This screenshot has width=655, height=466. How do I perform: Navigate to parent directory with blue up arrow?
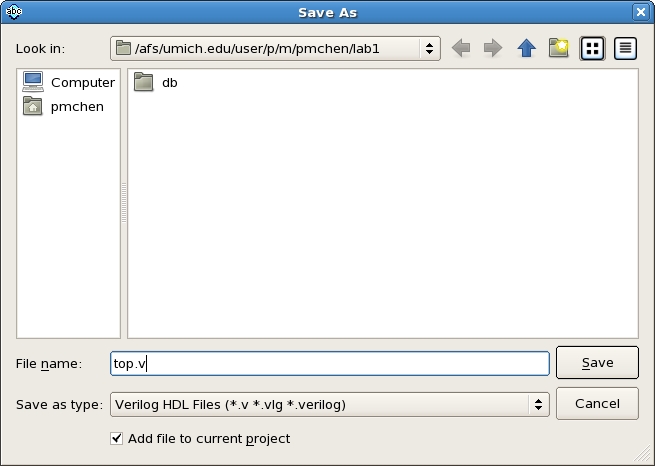[526, 48]
